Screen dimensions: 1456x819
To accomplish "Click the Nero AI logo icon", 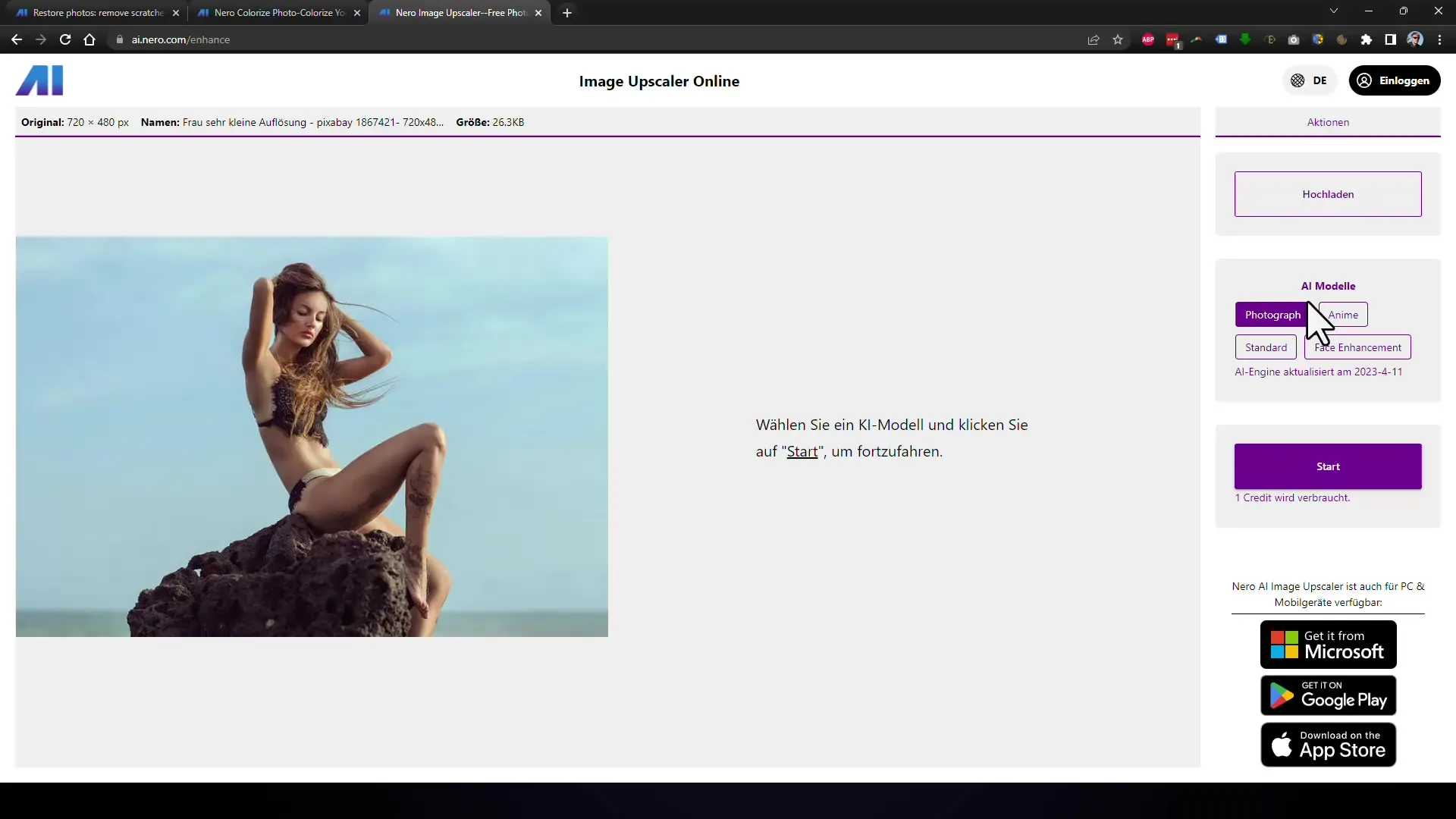I will (x=39, y=80).
